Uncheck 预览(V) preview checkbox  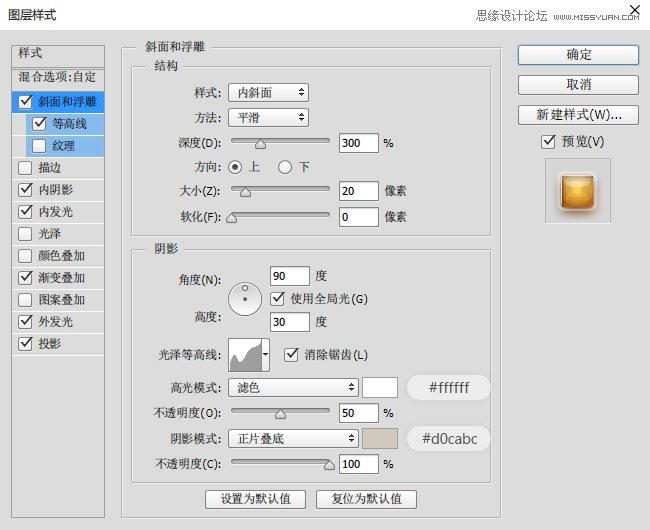[x=548, y=142]
